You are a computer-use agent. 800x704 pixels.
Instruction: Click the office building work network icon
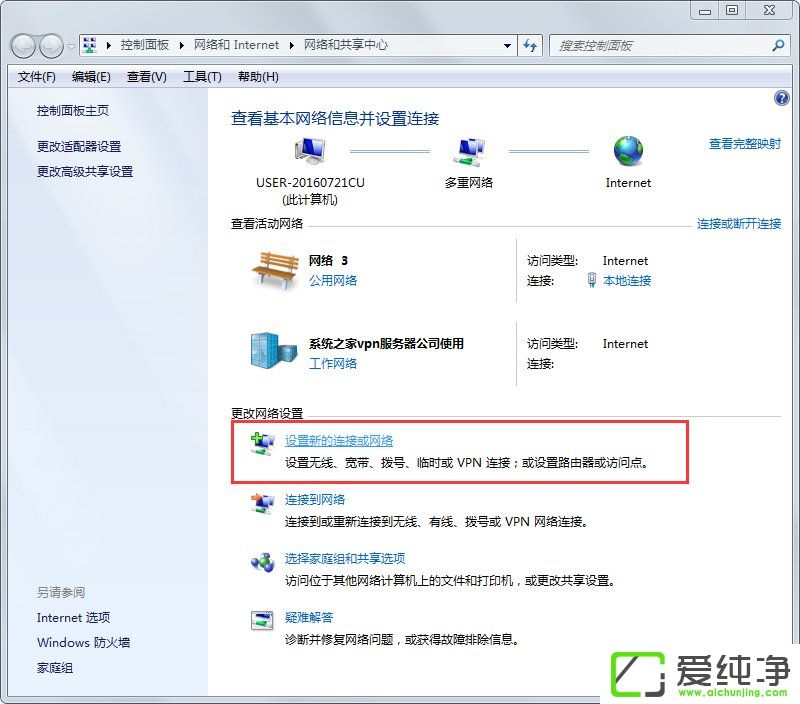273,349
